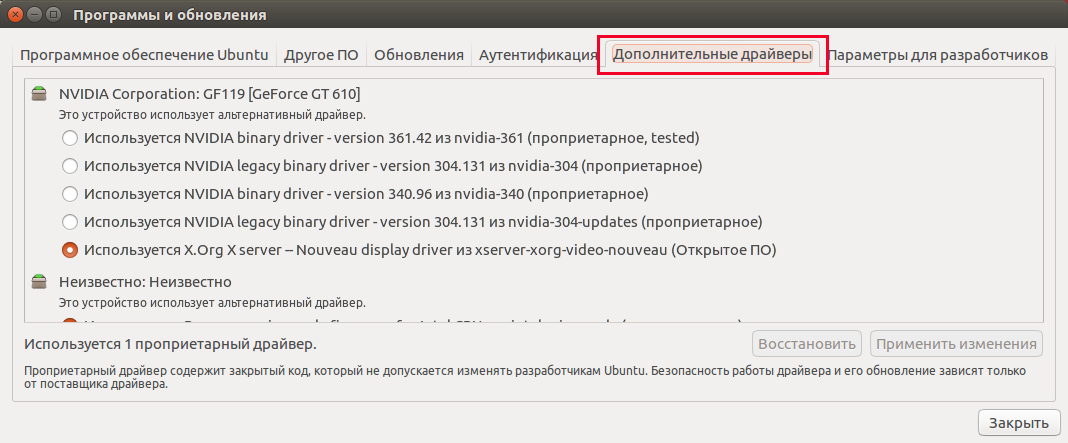
Task: Click the unknown device (Неизвестно) icon
Action: [x=39, y=282]
